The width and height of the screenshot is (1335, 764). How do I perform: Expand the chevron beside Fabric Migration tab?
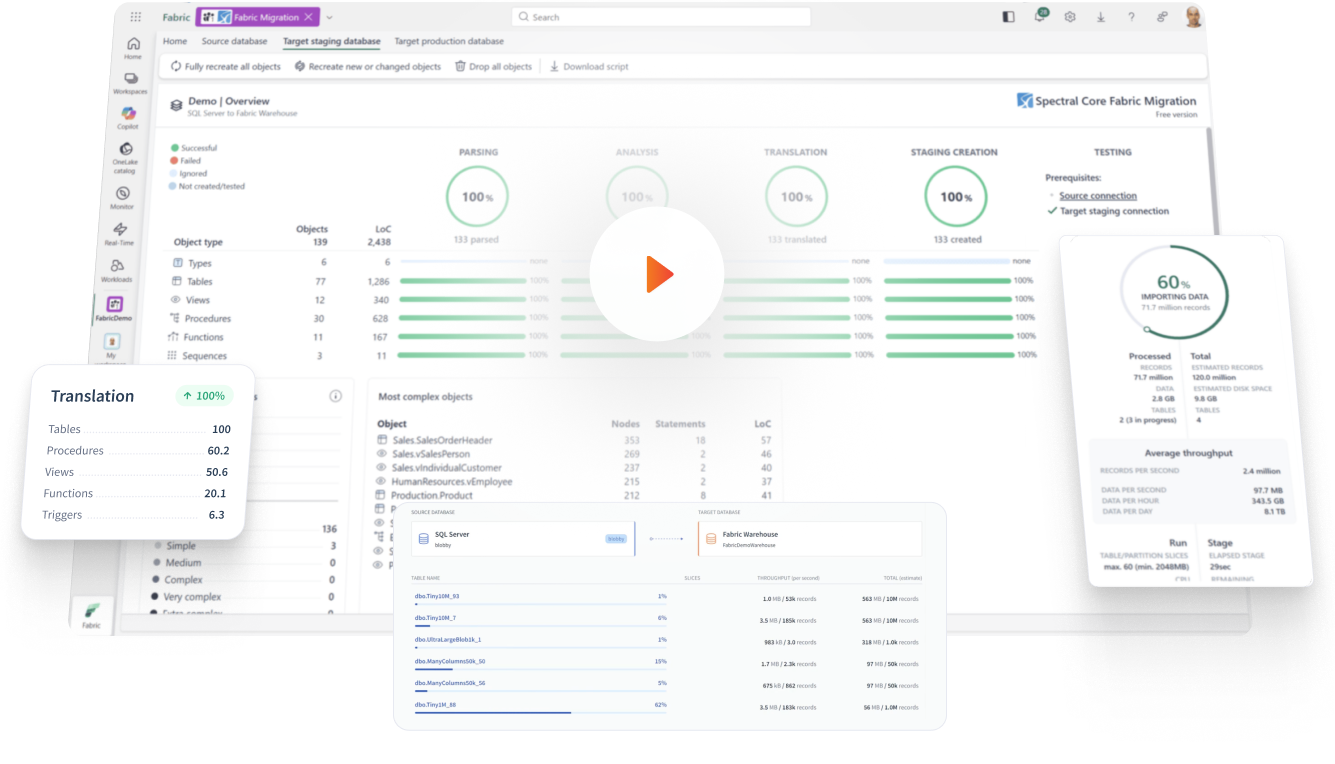point(330,17)
